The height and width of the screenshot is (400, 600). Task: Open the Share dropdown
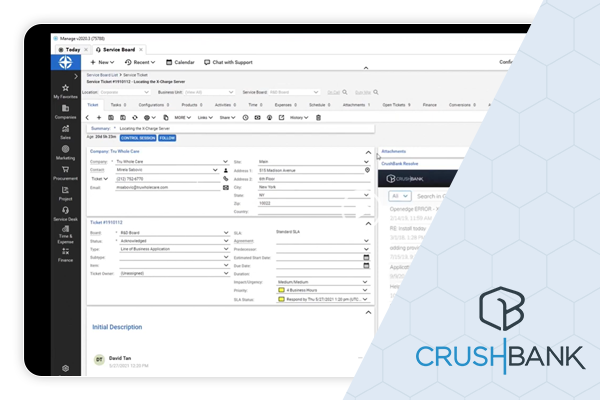(227, 118)
